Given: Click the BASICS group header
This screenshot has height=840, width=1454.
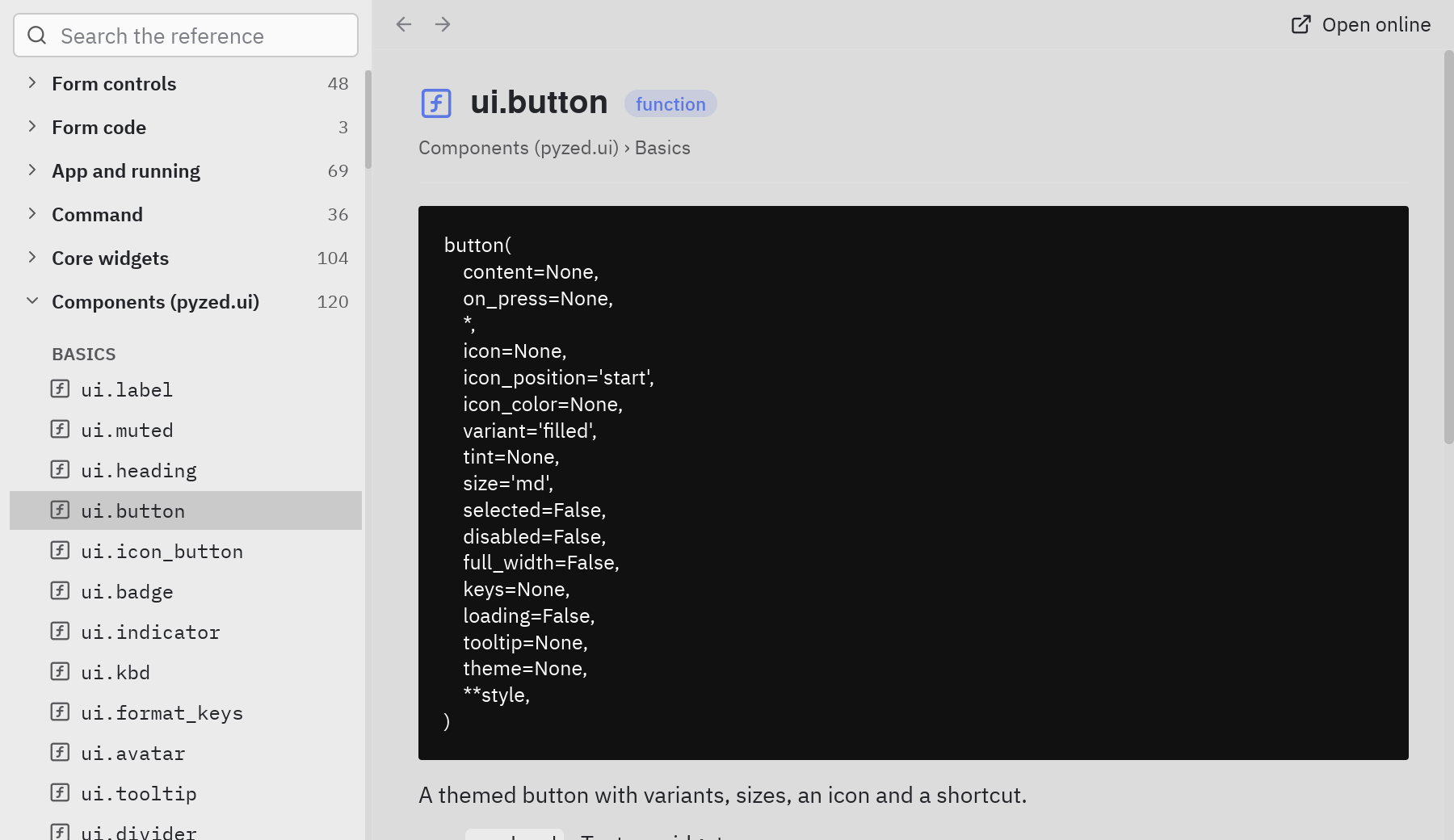Looking at the screenshot, I should coord(84,354).
